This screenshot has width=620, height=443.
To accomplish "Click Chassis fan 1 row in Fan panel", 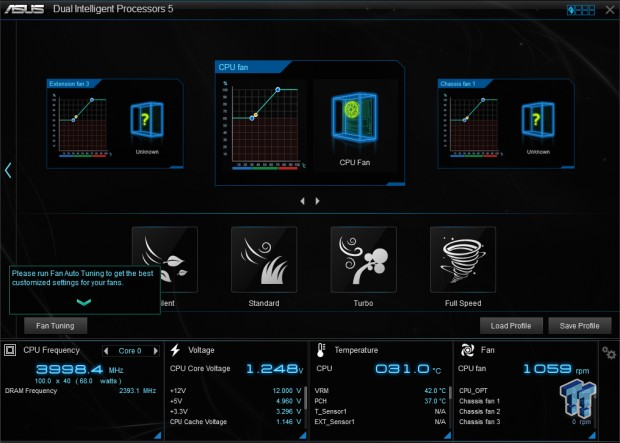I will click(525, 401).
